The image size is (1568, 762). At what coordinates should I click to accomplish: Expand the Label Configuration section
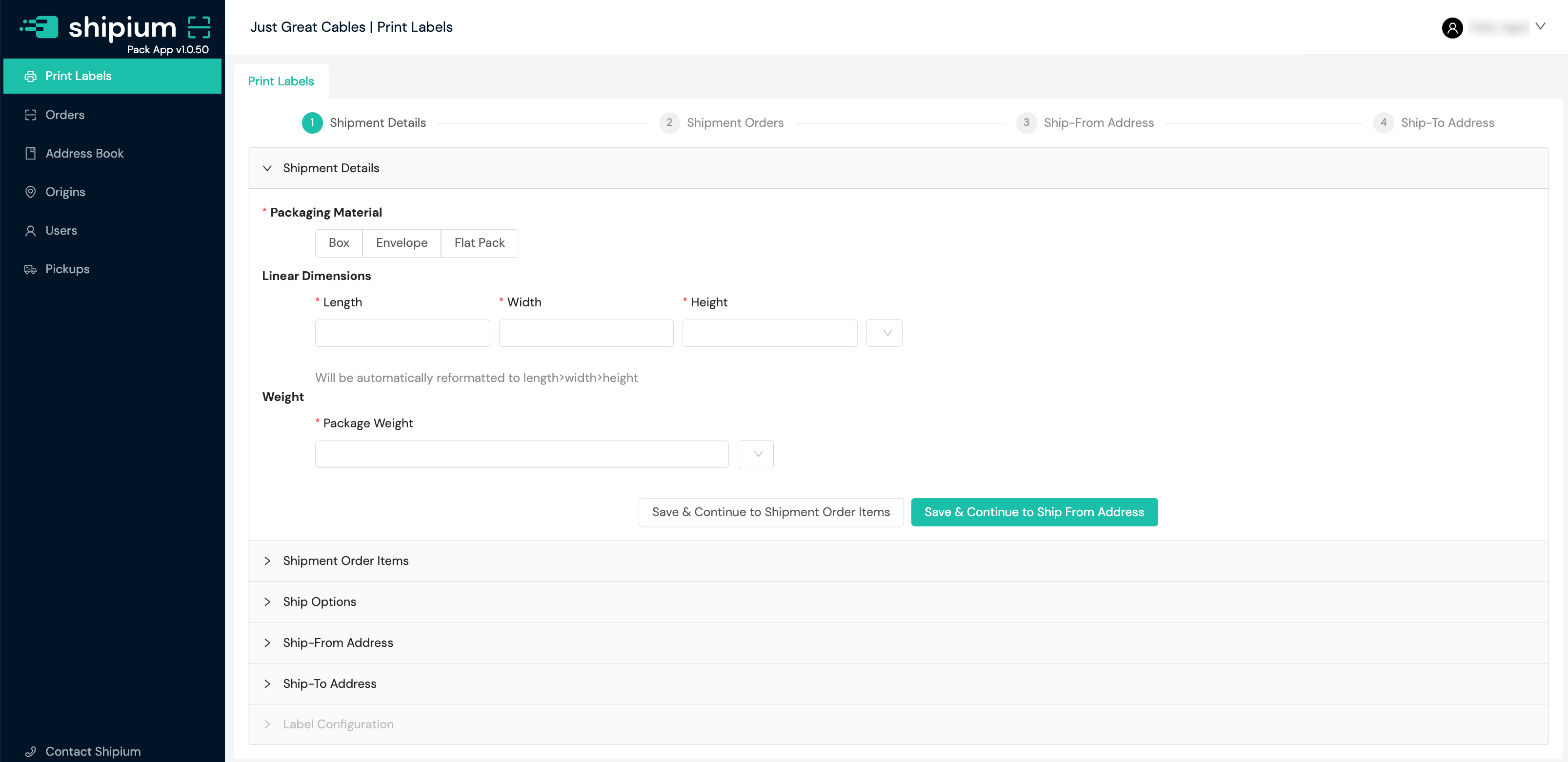pyautogui.click(x=898, y=724)
